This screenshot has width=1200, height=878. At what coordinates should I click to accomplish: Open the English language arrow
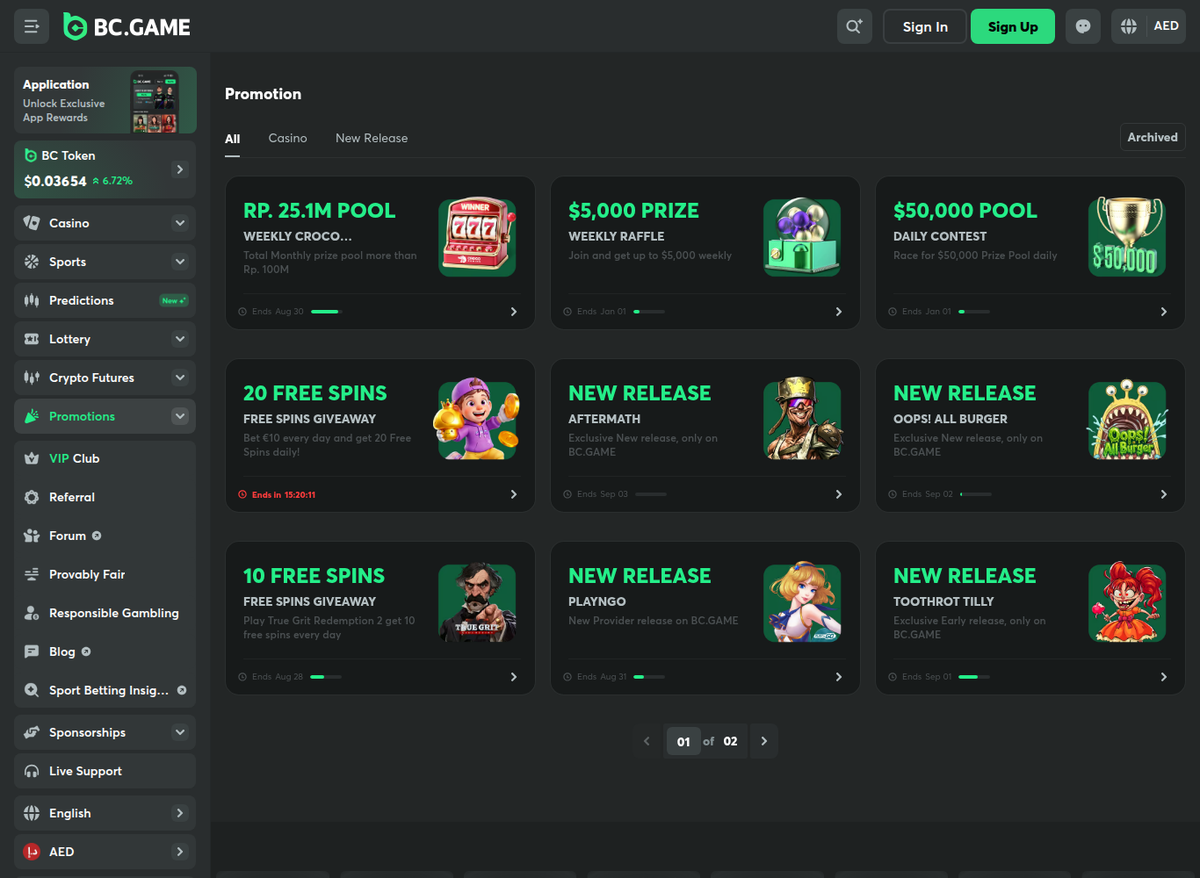[x=180, y=813]
